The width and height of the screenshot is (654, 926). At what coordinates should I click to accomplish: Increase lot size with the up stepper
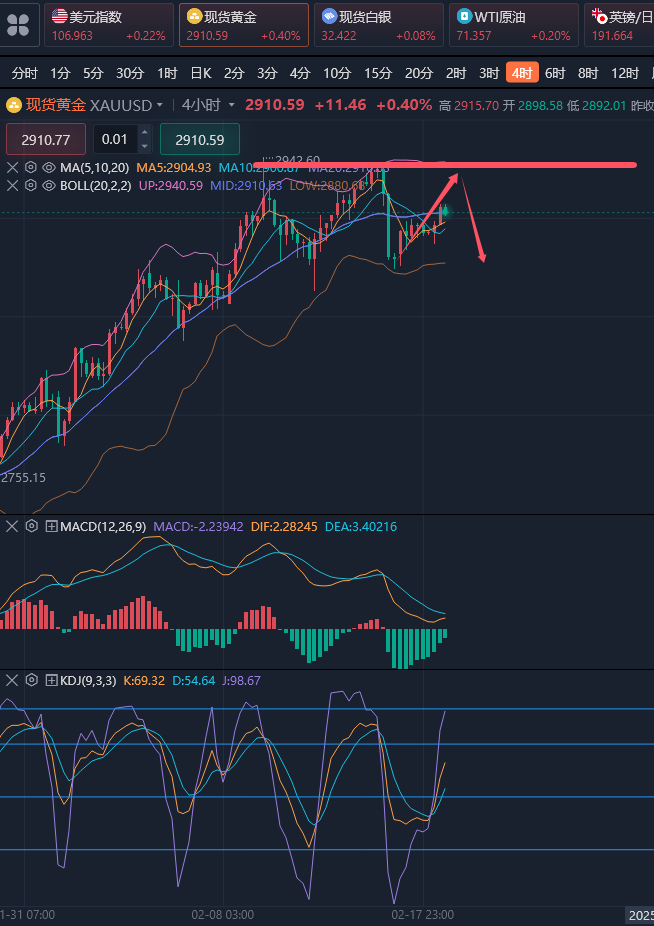point(144,133)
